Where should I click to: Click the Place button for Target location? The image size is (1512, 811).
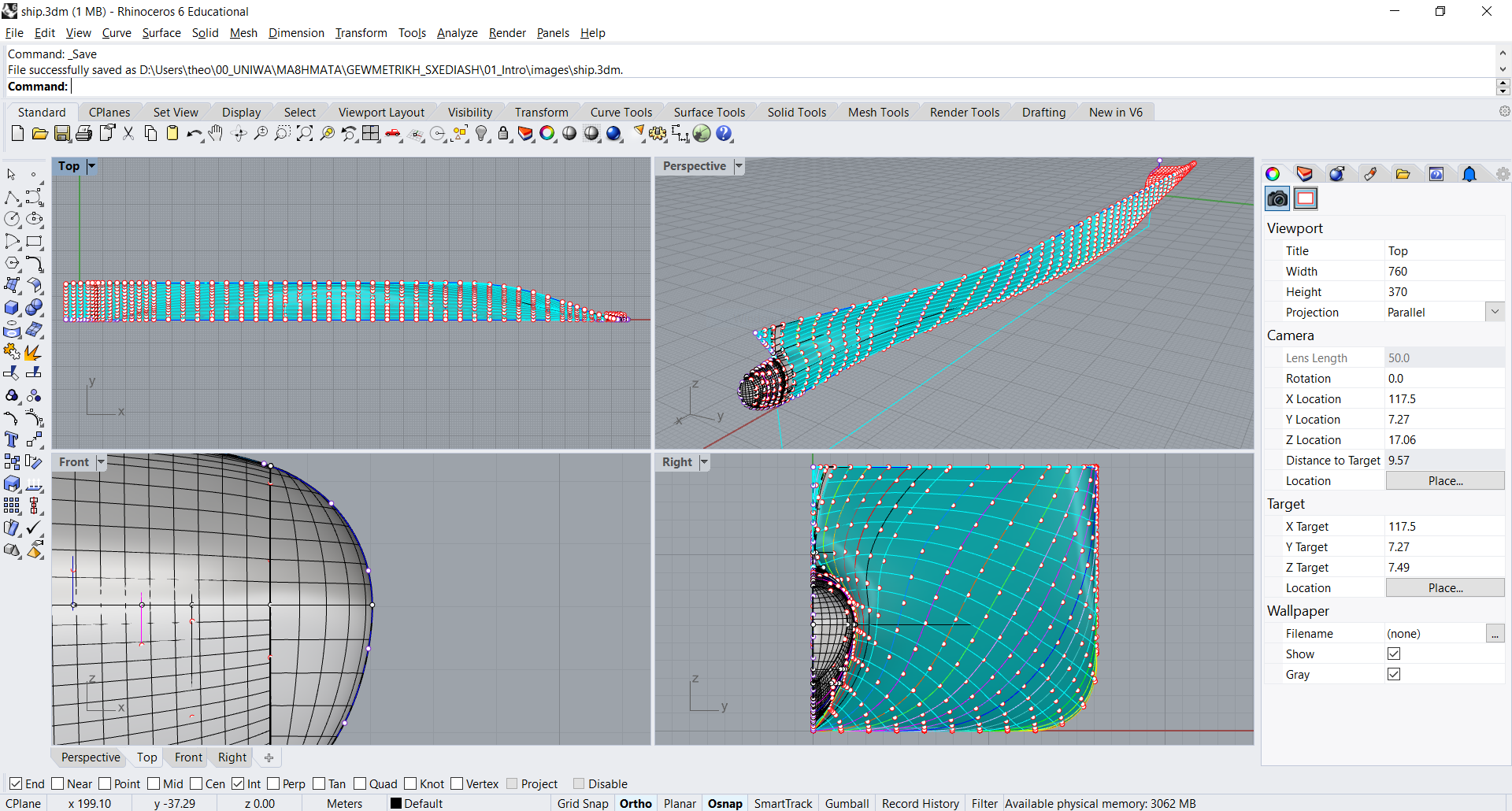[1445, 587]
